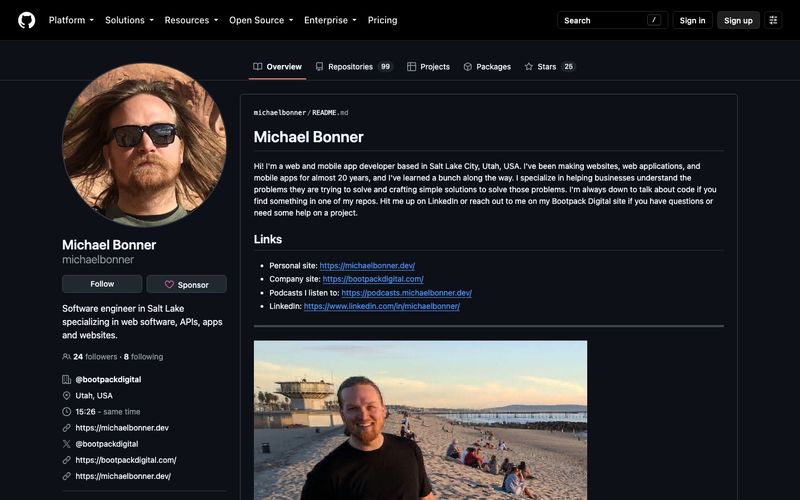Viewport: 800px width, 500px height.
Task: Open sidebar link https://bootpackdigital.com/
Action: (x=126, y=460)
